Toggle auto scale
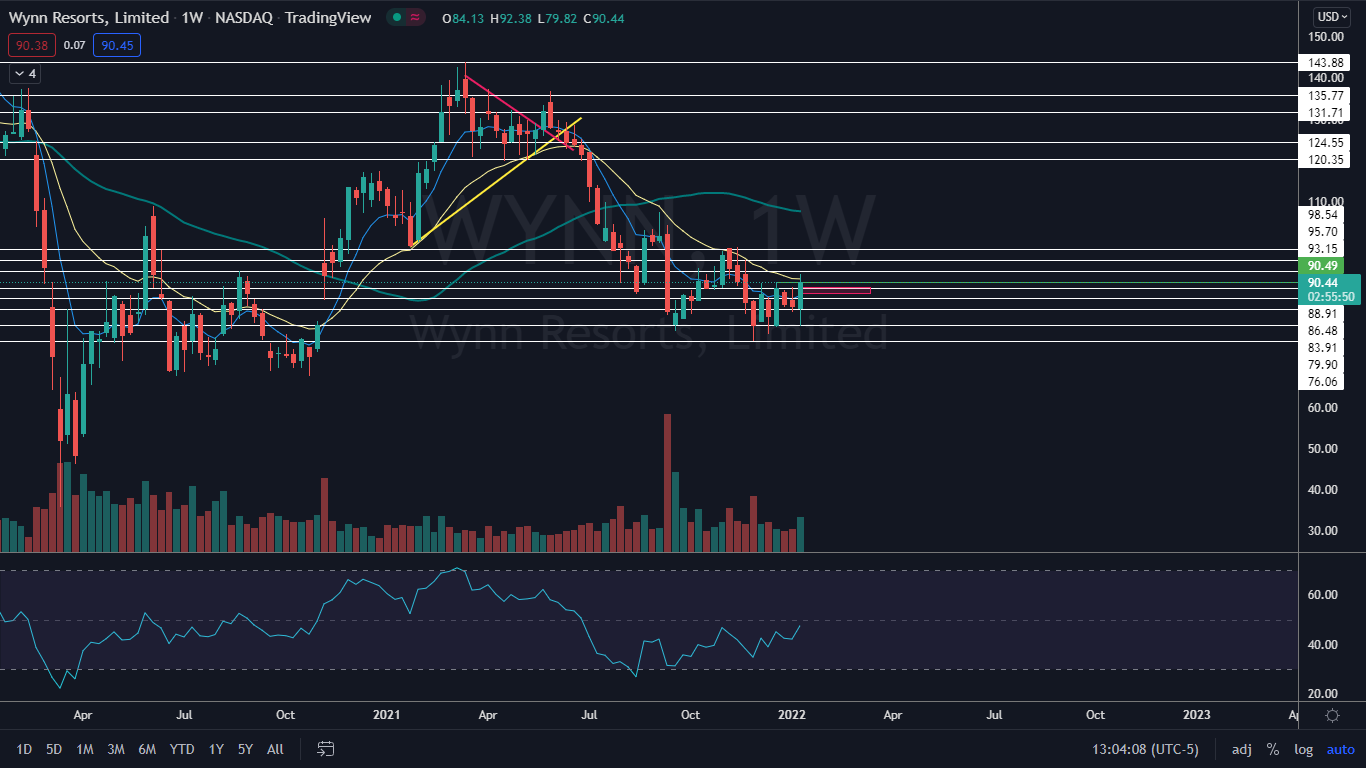The height and width of the screenshot is (768, 1366). pos(1340,749)
